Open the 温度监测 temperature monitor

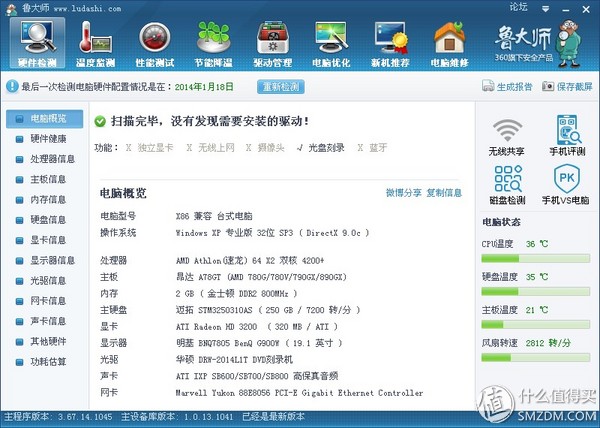(96, 44)
